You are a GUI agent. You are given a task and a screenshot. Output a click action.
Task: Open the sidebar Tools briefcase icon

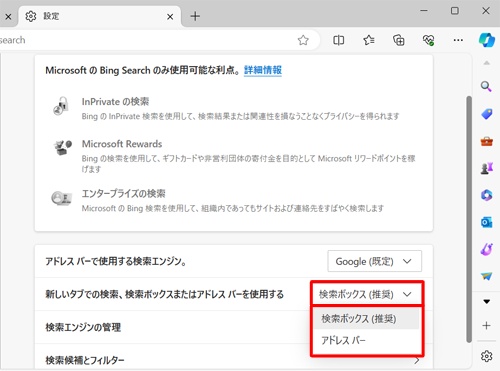coord(487,142)
